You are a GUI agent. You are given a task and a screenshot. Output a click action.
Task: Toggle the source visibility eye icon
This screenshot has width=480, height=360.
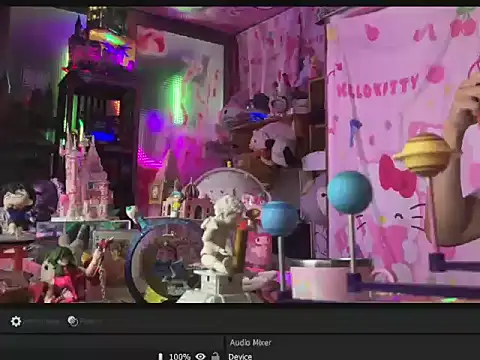point(200,356)
